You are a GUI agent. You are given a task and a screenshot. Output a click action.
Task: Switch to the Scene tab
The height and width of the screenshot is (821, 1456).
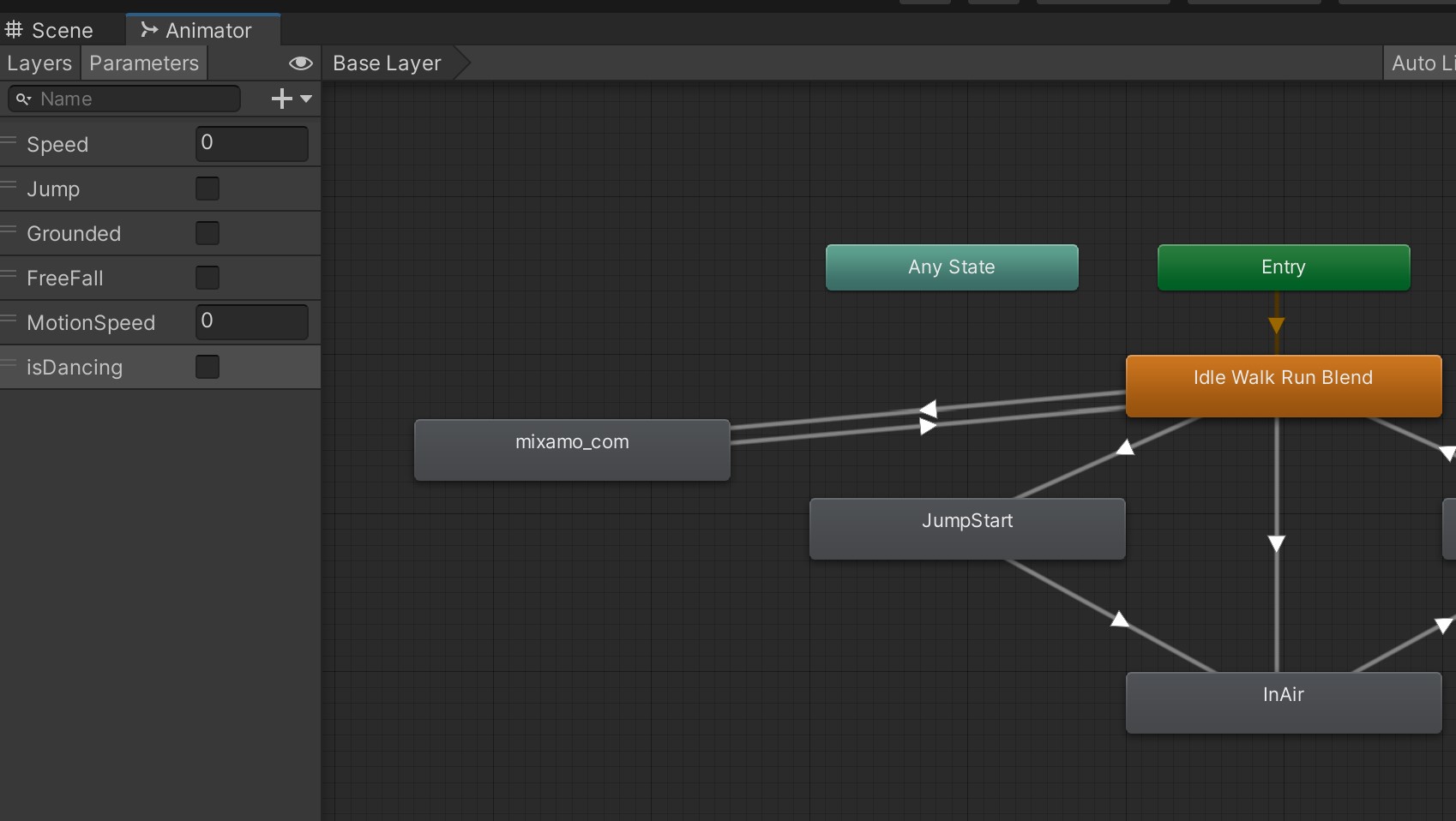50,30
